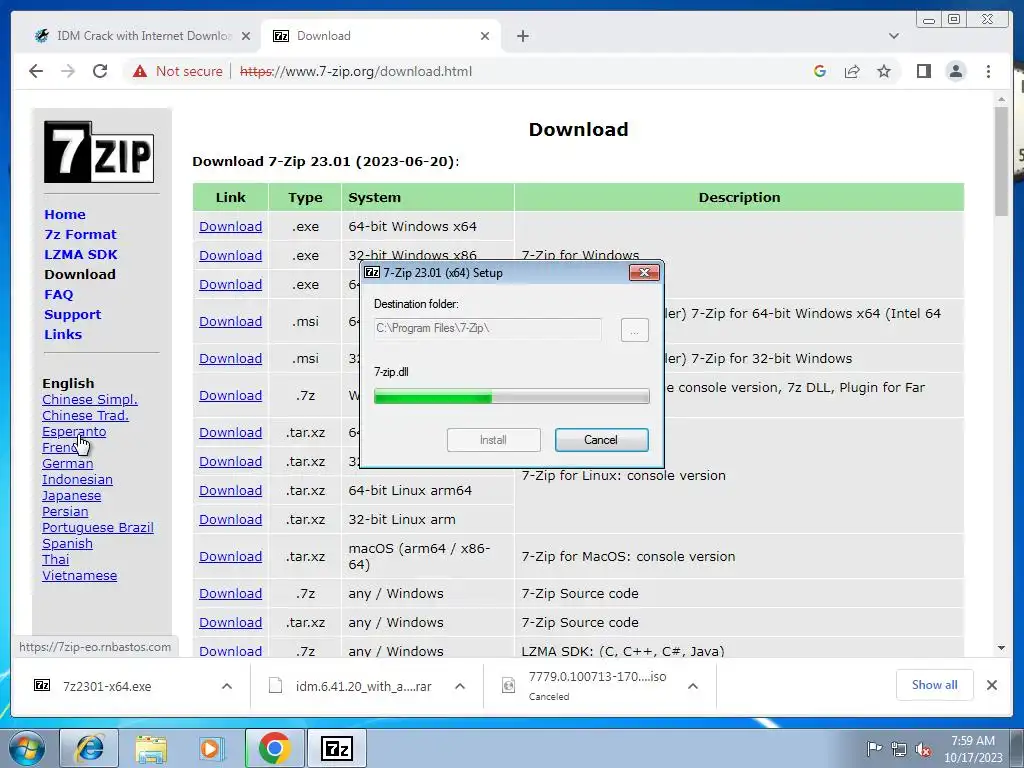Launch Internet Explorer from the taskbar
This screenshot has height=768, width=1024.
(89, 748)
